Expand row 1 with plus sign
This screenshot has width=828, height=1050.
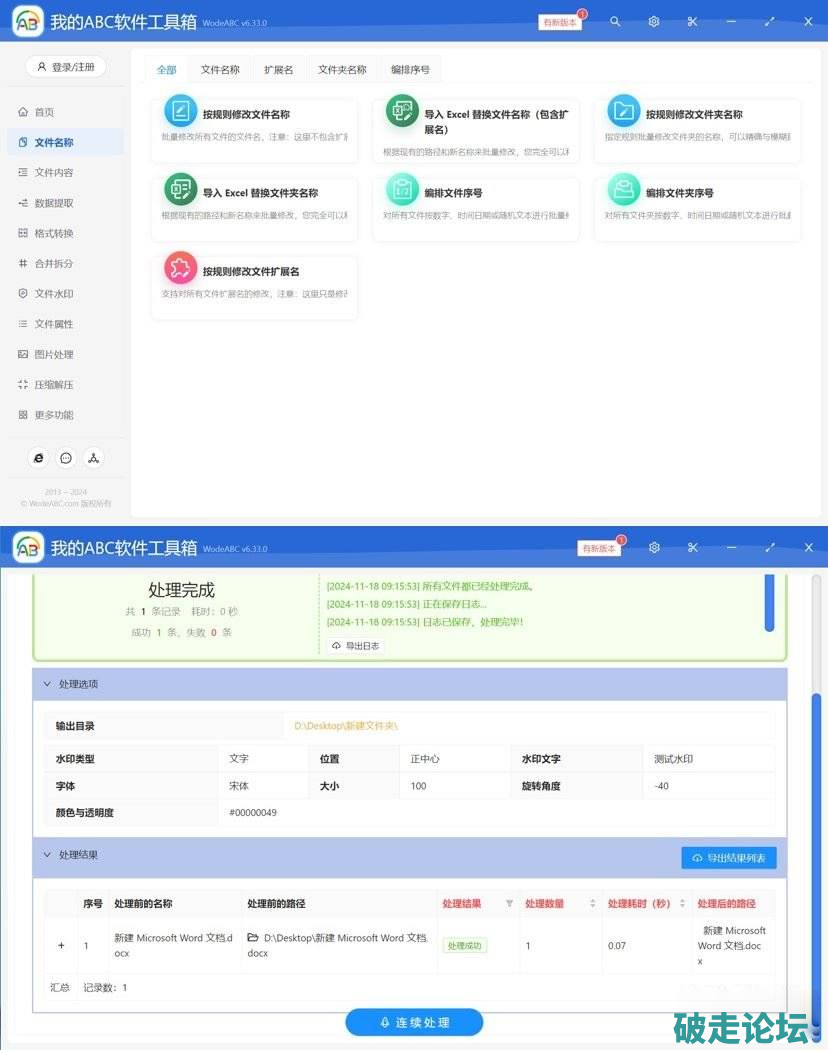(x=61, y=945)
